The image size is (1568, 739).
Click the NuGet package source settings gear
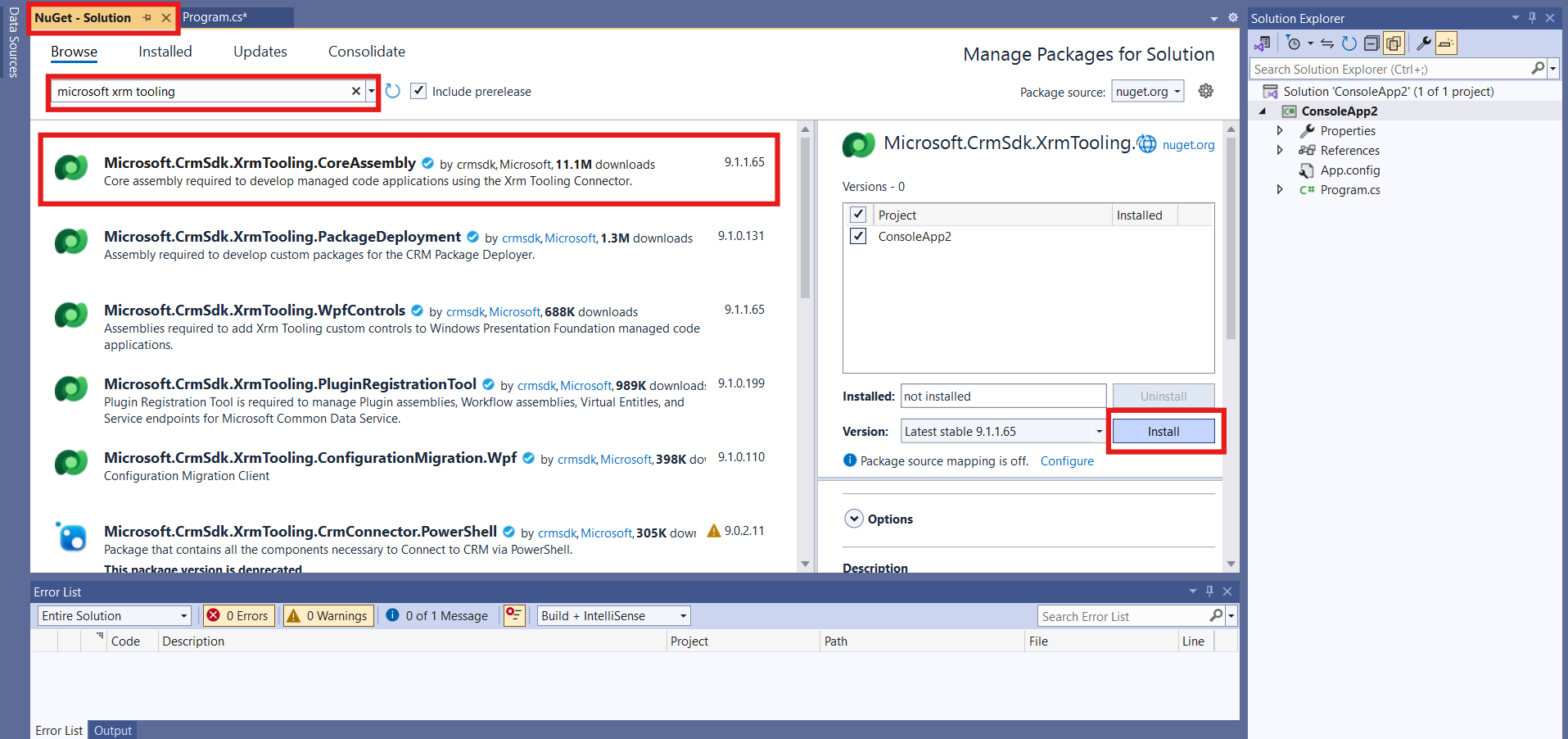pos(1205,91)
